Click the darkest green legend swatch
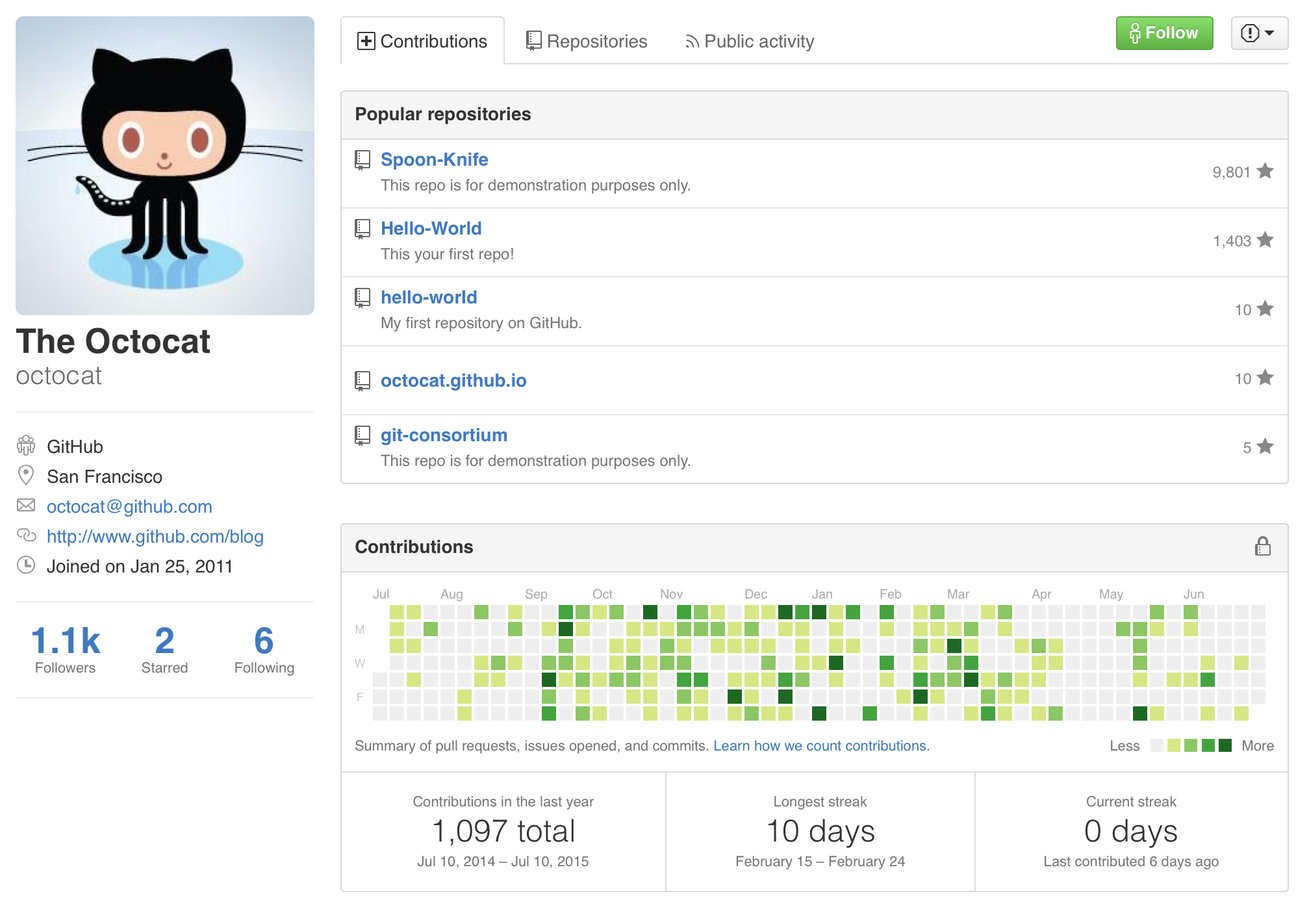1309x900 pixels. tap(1225, 745)
